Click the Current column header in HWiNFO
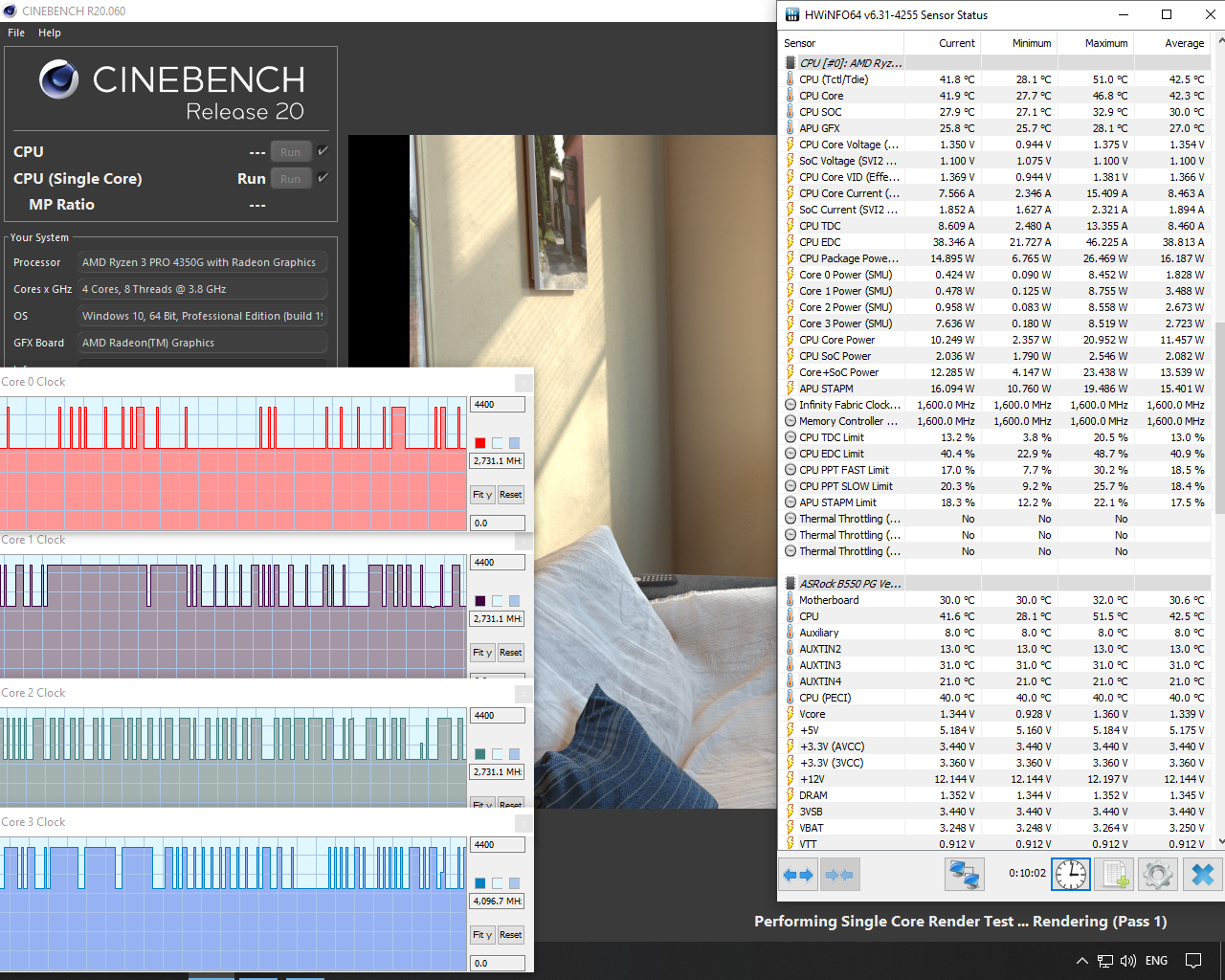Viewport: 1225px width, 980px height. point(942,43)
